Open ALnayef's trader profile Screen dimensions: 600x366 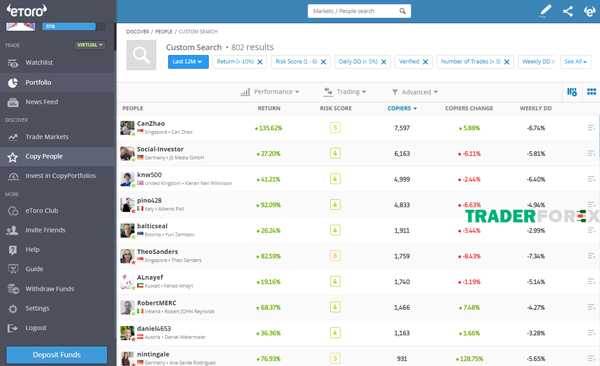(150, 278)
